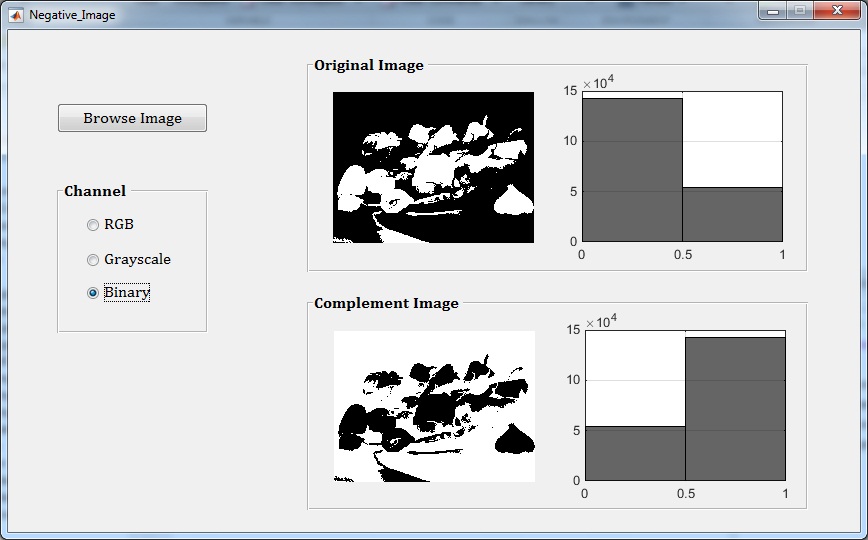Click the short left bar in the Complement Image histogram

(634, 453)
